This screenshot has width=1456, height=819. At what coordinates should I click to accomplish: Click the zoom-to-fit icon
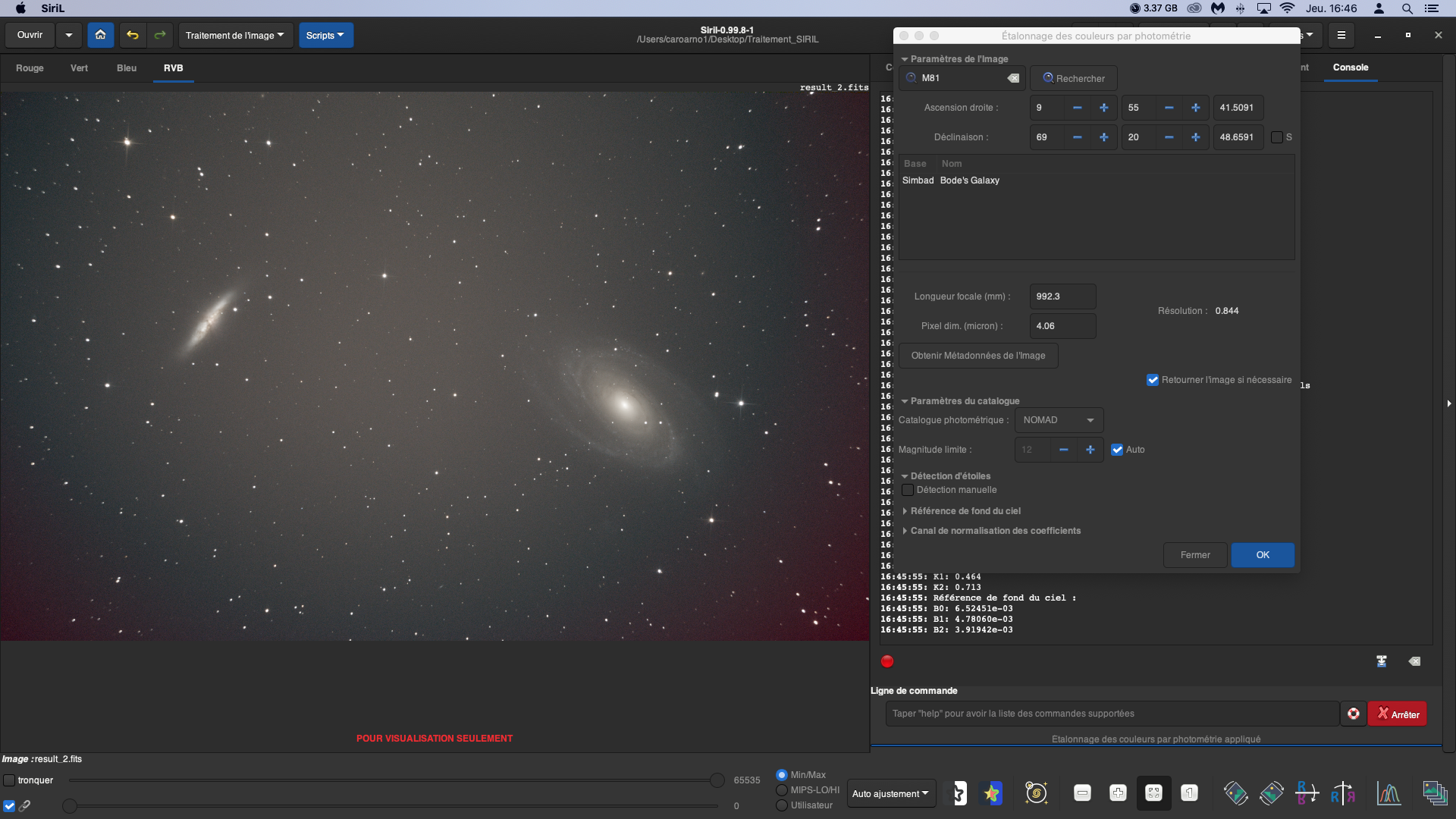point(1153,793)
